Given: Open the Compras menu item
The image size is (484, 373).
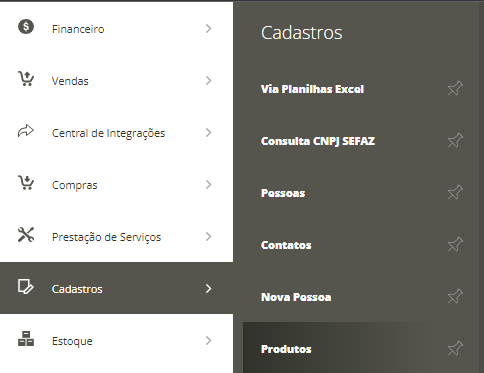Looking at the screenshot, I should click(117, 185).
